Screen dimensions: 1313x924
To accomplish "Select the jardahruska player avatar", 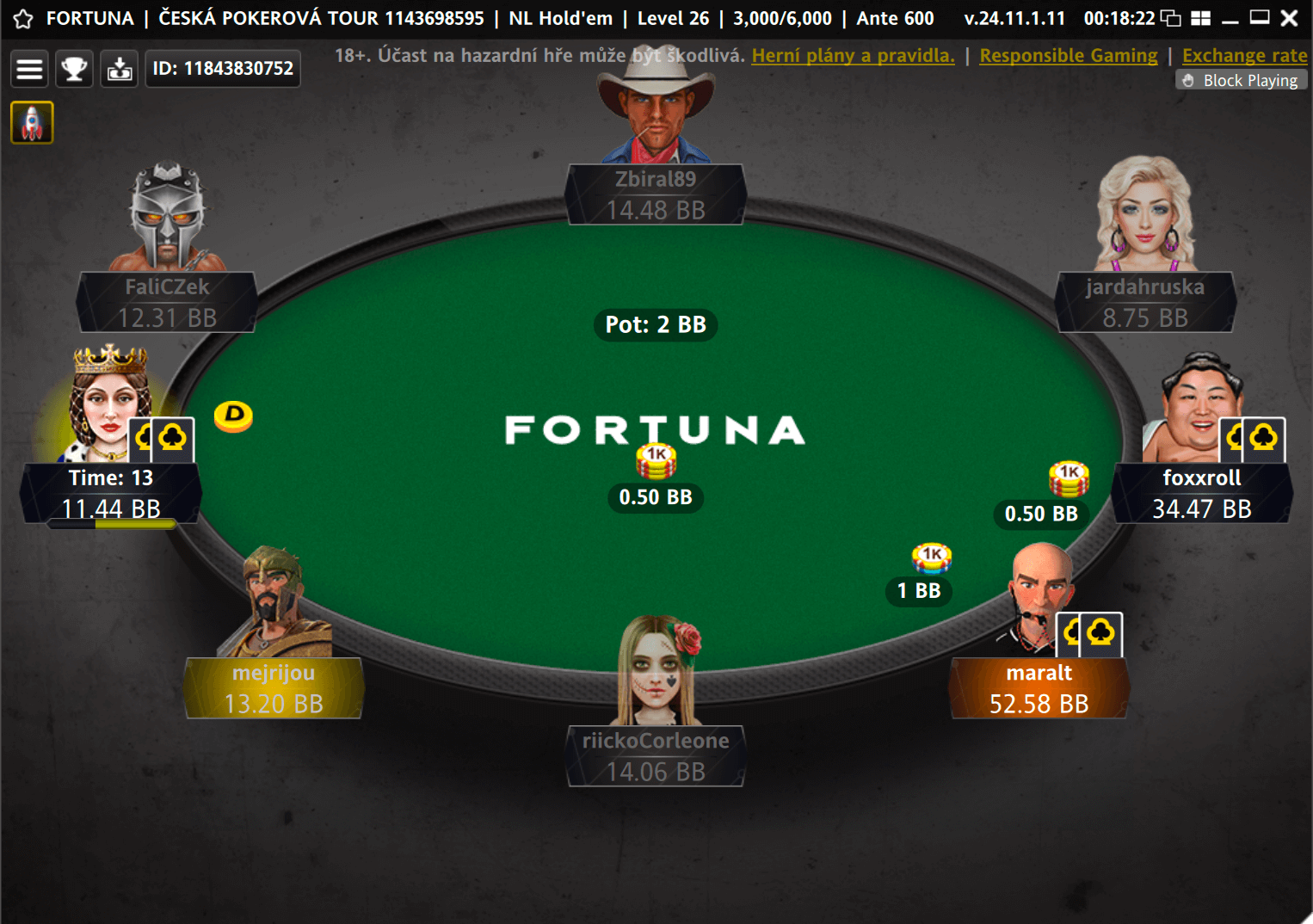I will point(1145,214).
